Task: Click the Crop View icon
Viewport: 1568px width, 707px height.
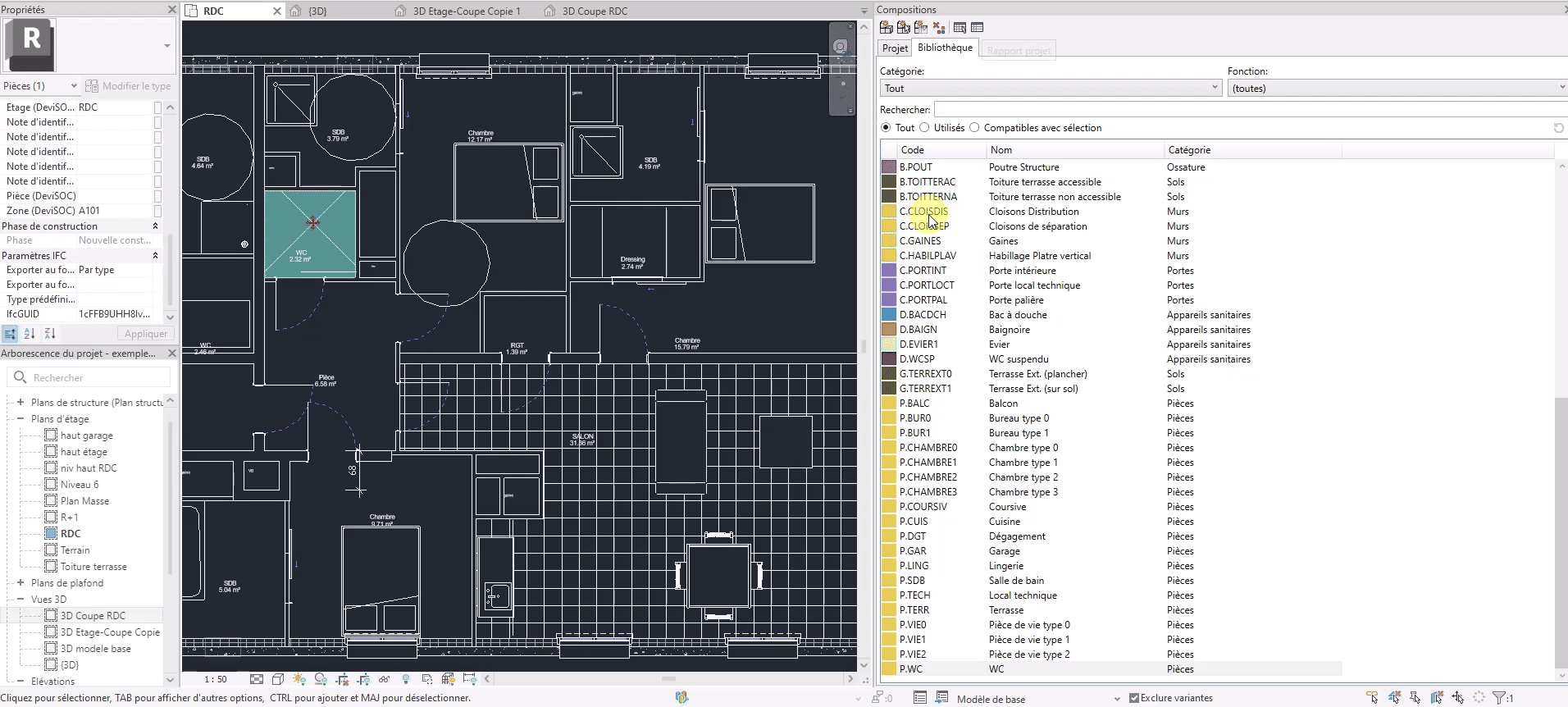Action: coord(342,679)
